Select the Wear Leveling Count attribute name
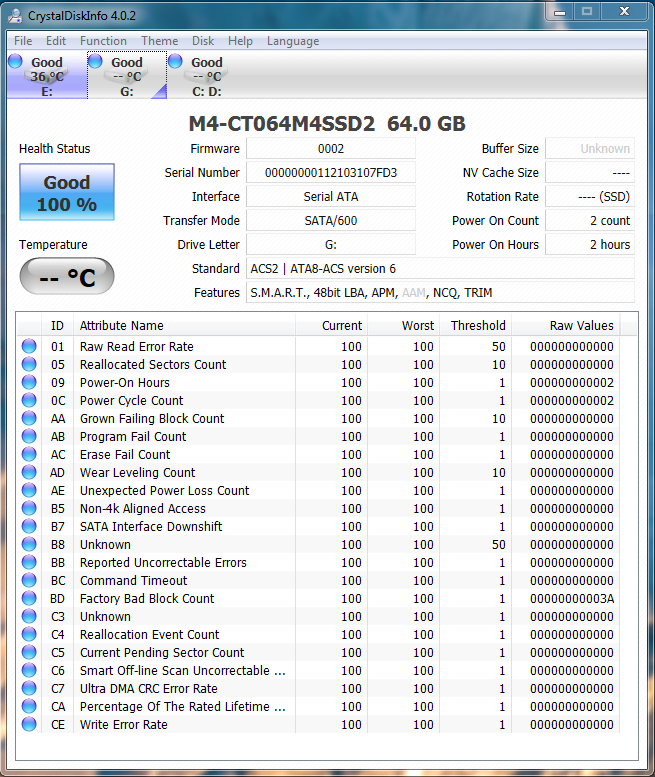 pyautogui.click(x=137, y=473)
